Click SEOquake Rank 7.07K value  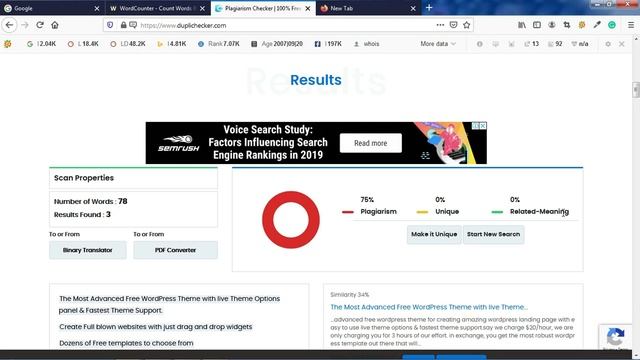tap(219, 44)
